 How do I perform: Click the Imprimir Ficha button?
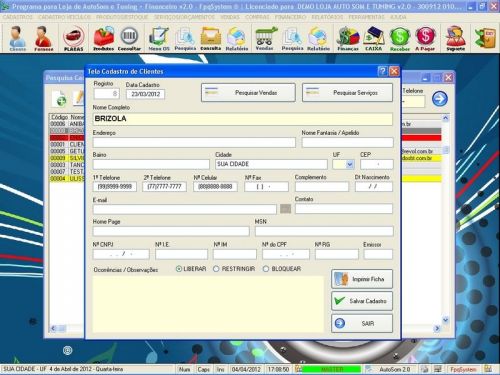(362, 279)
